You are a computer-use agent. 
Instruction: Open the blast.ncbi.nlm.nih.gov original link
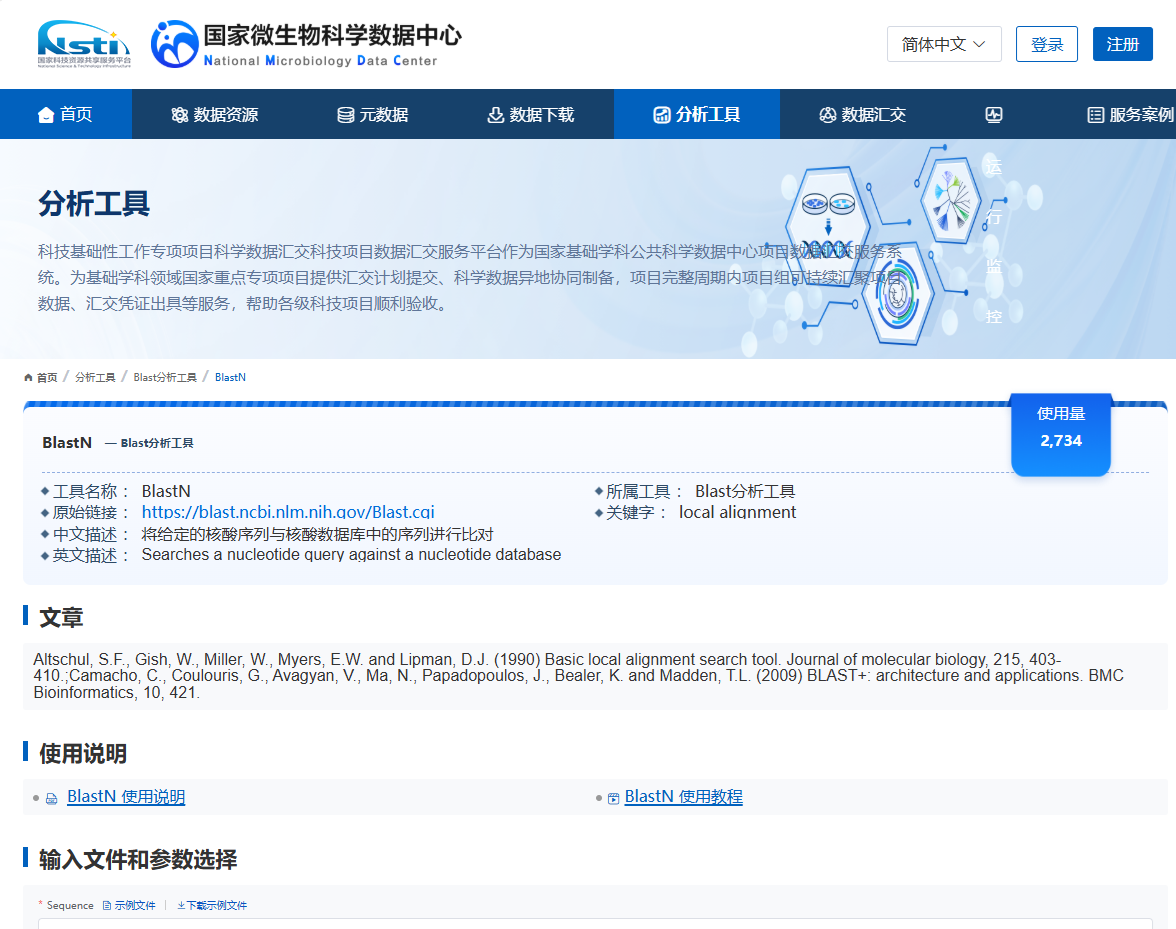(288, 512)
